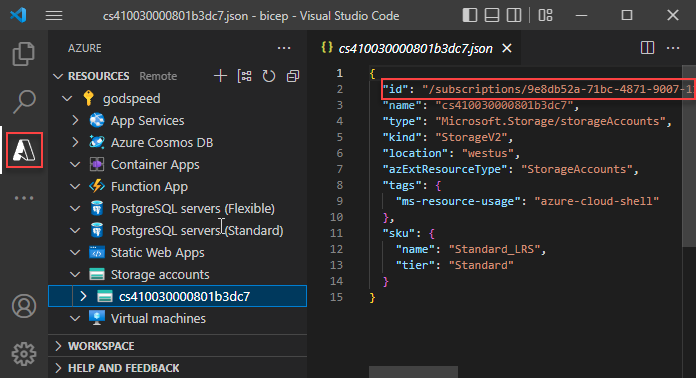Image resolution: width=696 pixels, height=378 pixels.
Task: Click the "Standard_LRS" sku name value
Action: point(494,249)
